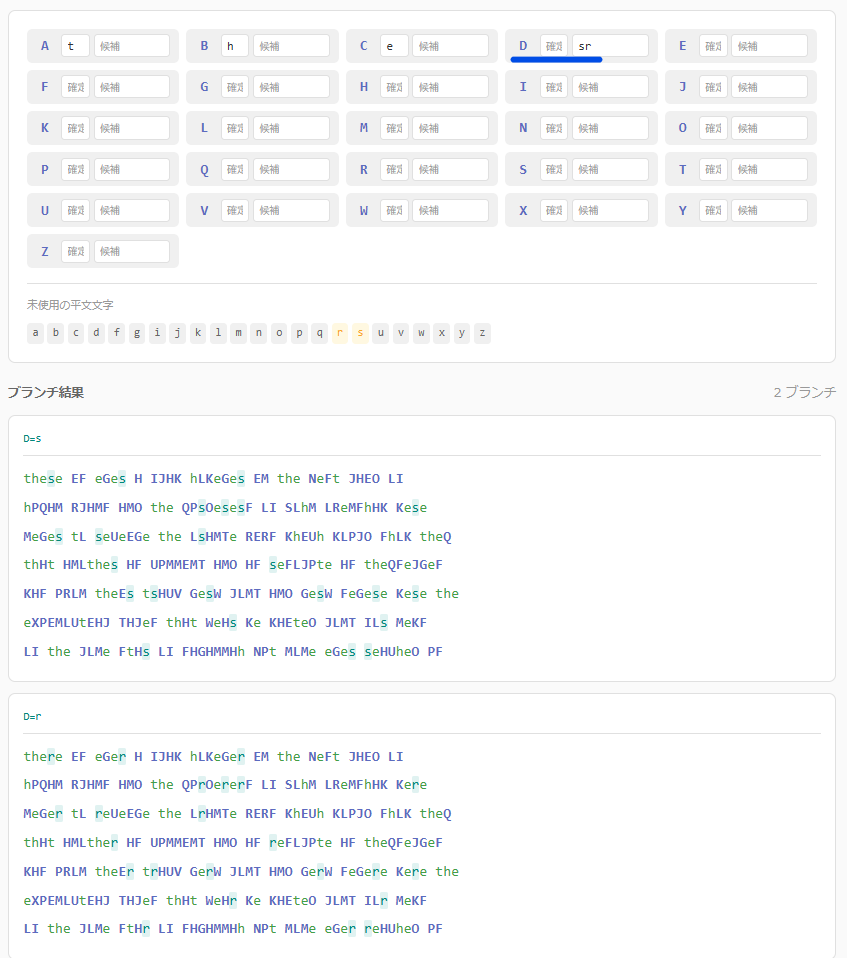Select the 'D=r' branch result header
The width and height of the screenshot is (847, 958).
tap(32, 716)
